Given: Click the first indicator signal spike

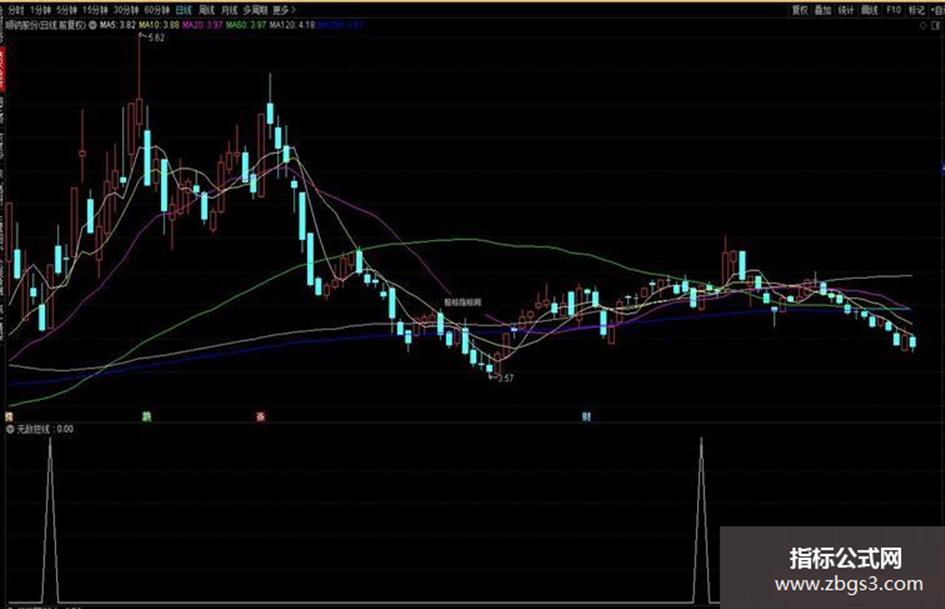Looking at the screenshot, I should pos(50,519).
